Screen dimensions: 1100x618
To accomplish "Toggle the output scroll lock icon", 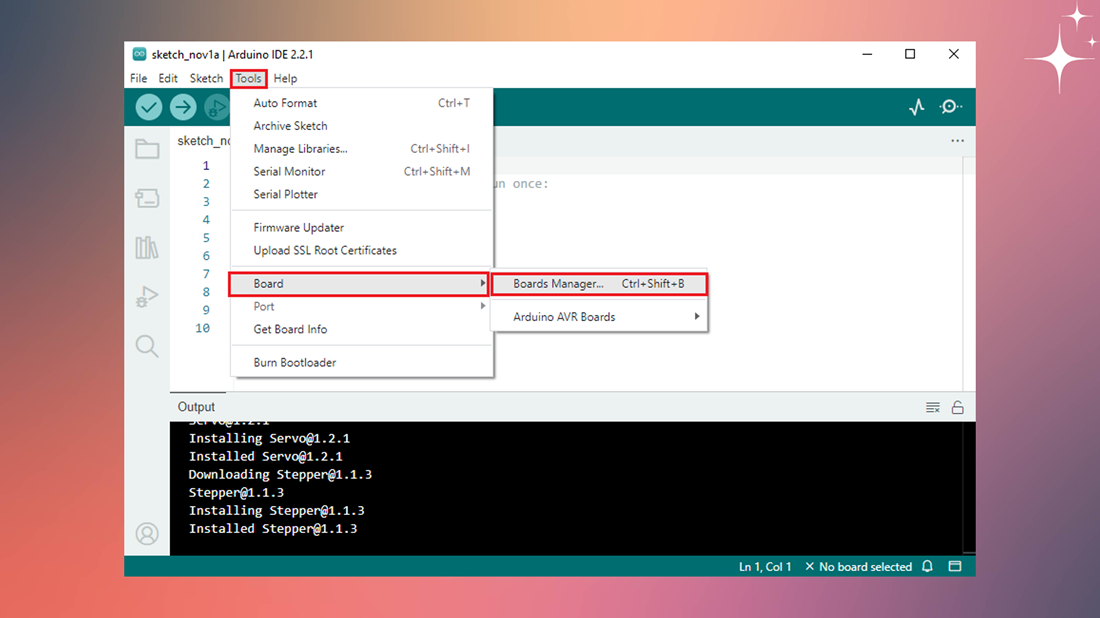I will click(x=958, y=407).
